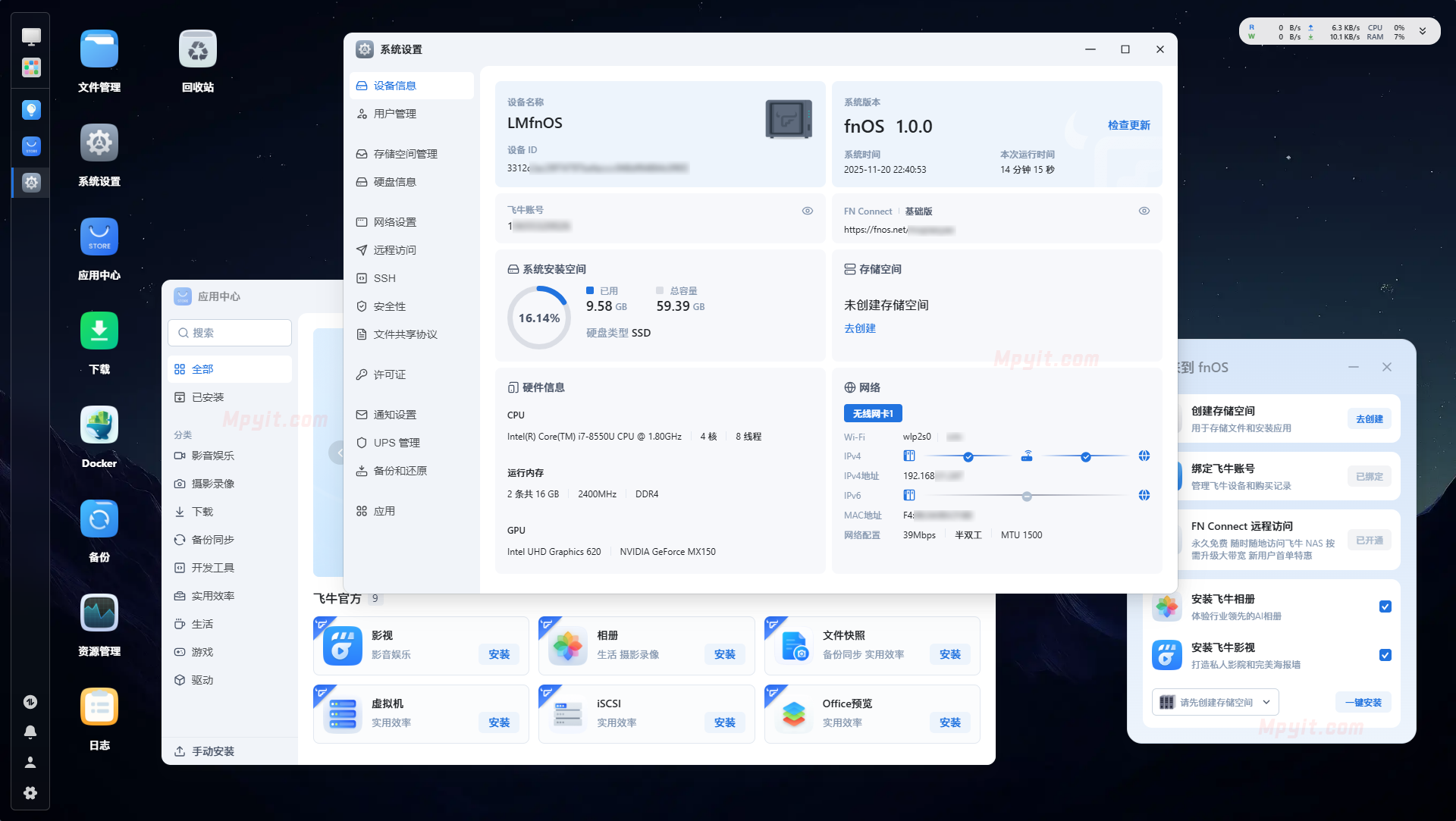Open SSH settings section
The width and height of the screenshot is (1456, 821).
click(412, 278)
